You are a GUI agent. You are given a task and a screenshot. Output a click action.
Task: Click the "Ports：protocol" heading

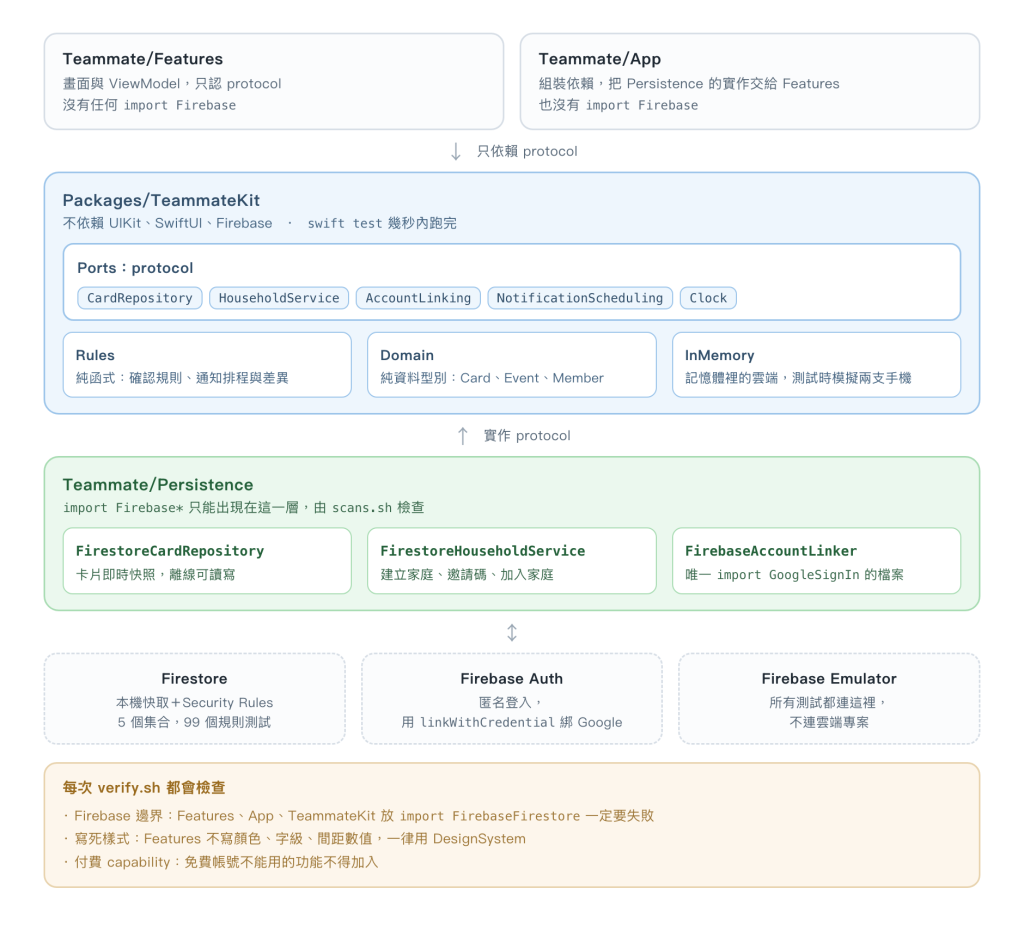coord(135,268)
